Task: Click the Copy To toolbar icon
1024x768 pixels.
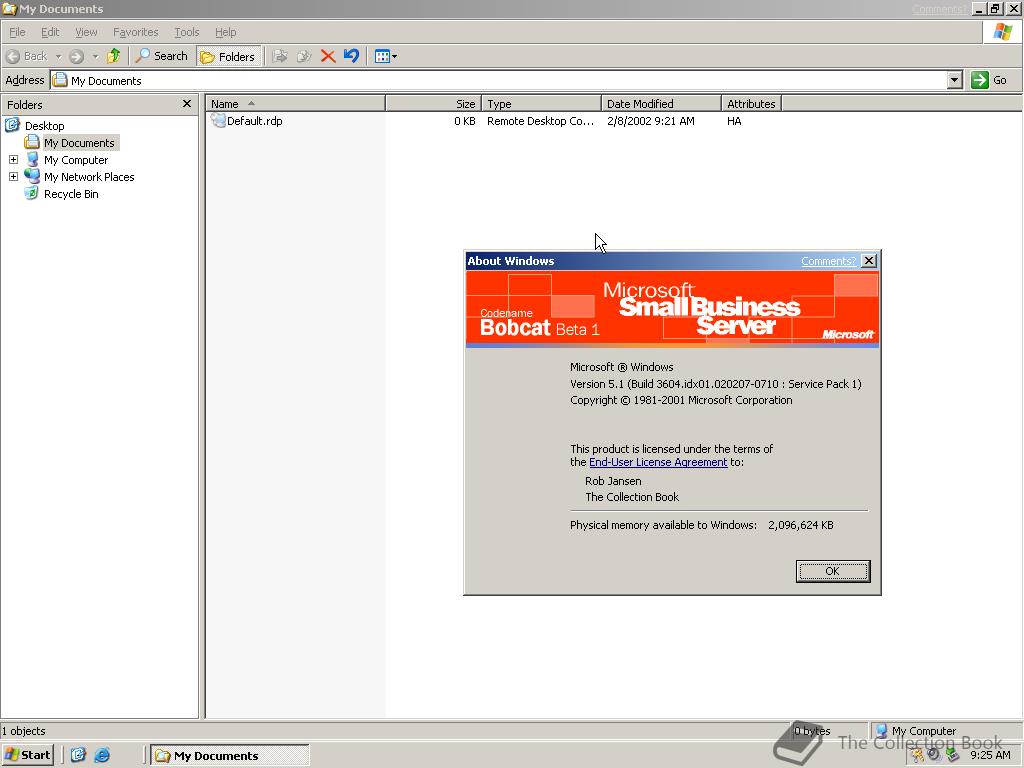Action: [304, 56]
